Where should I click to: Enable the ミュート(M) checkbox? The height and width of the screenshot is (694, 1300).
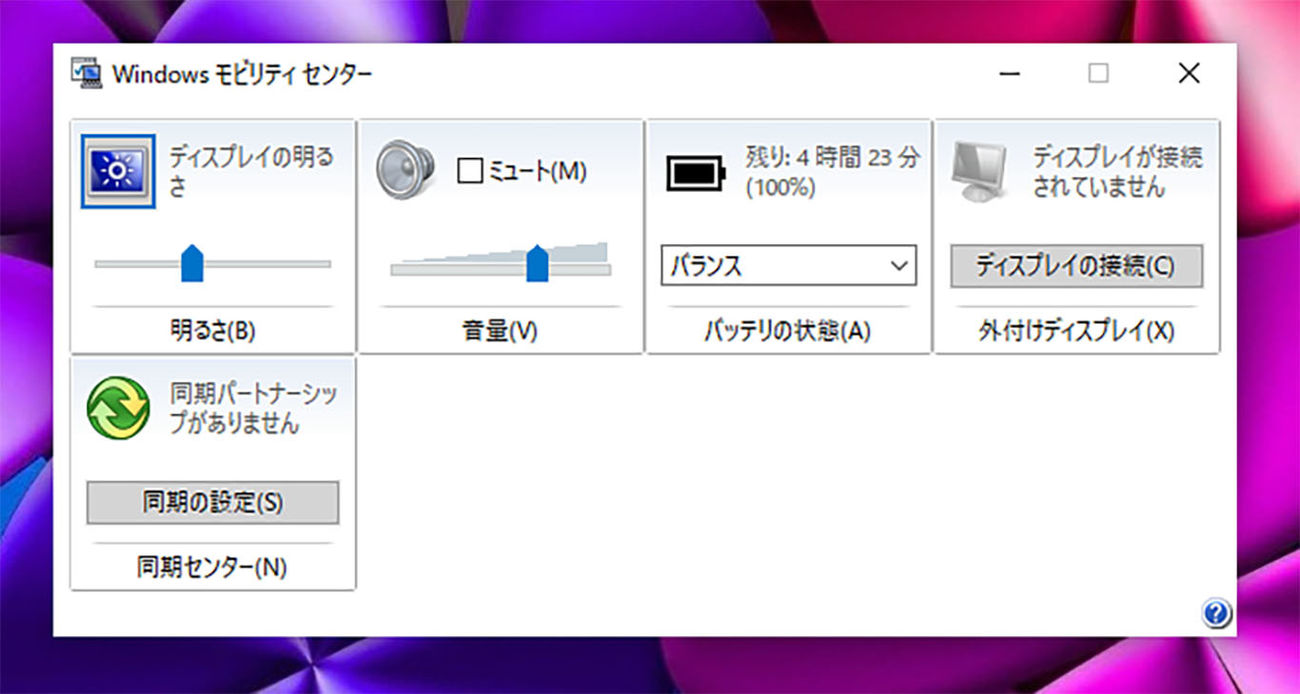[x=470, y=171]
